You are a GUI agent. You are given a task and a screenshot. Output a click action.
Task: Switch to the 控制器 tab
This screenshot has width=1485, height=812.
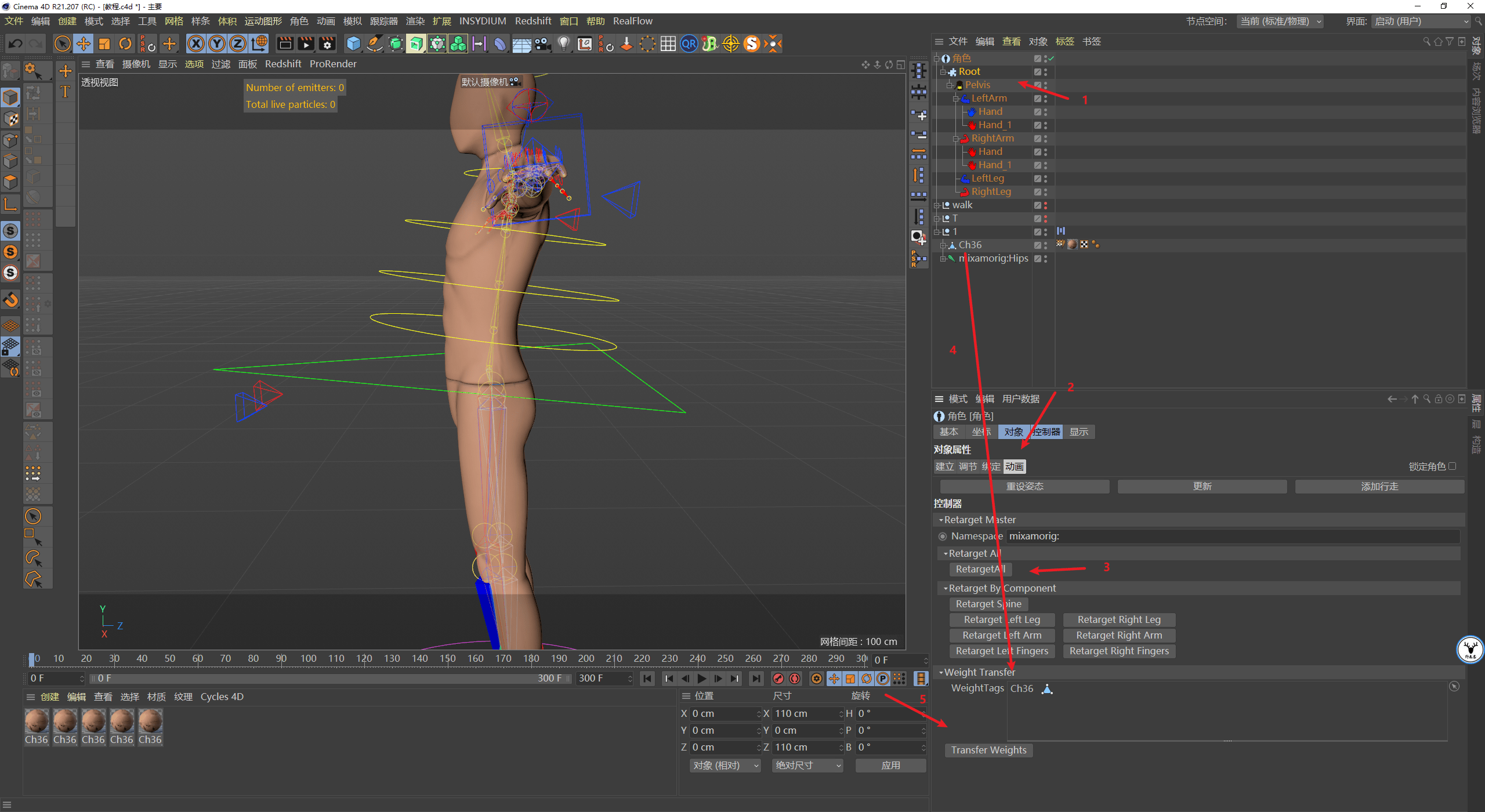pyautogui.click(x=1046, y=432)
